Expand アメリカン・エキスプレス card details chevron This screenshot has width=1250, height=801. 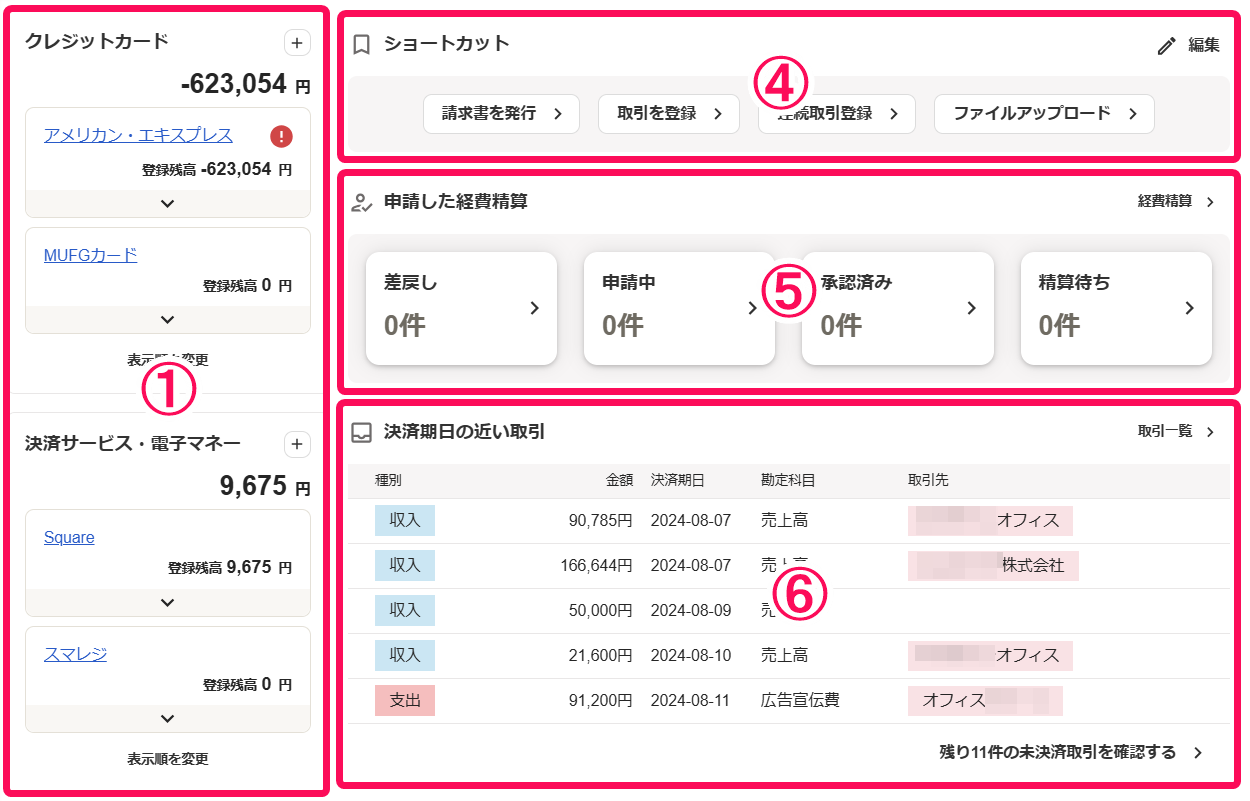[168, 204]
